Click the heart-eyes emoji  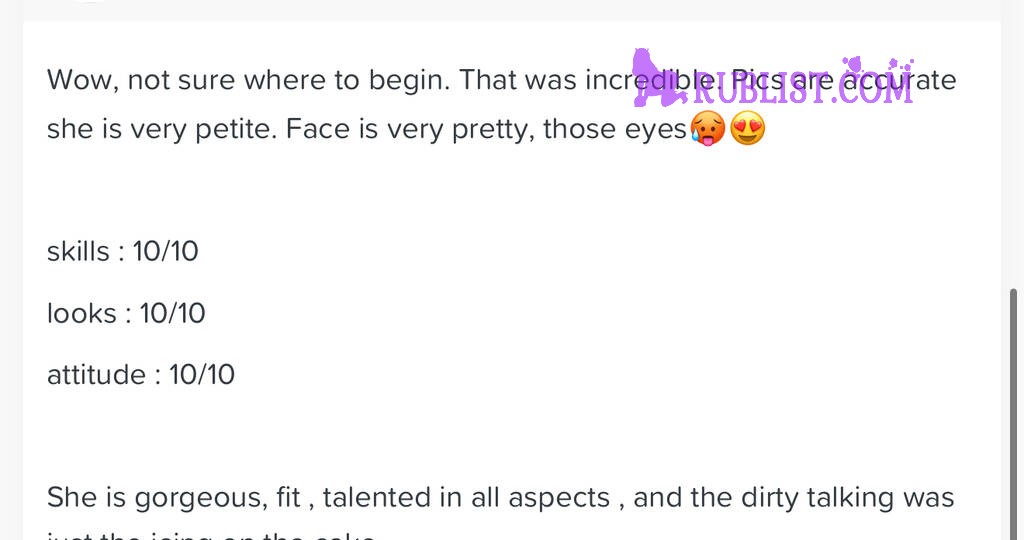(747, 129)
